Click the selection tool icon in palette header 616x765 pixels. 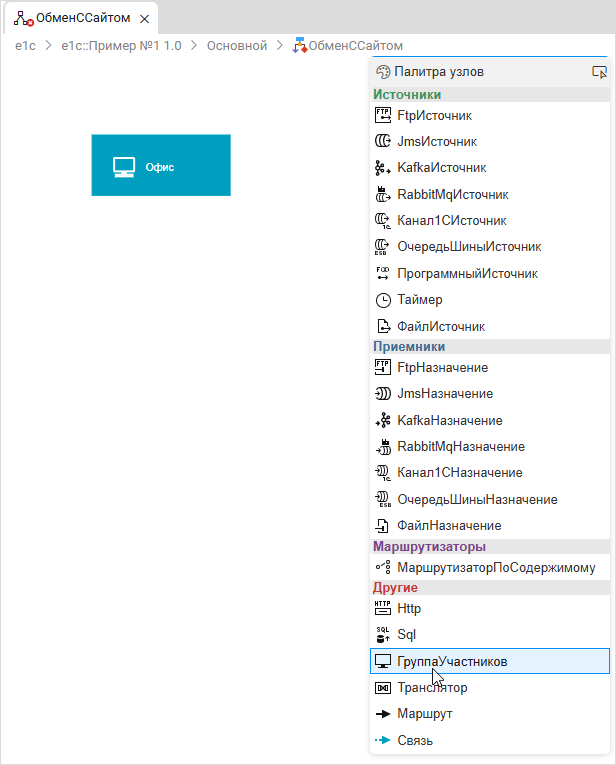[599, 72]
